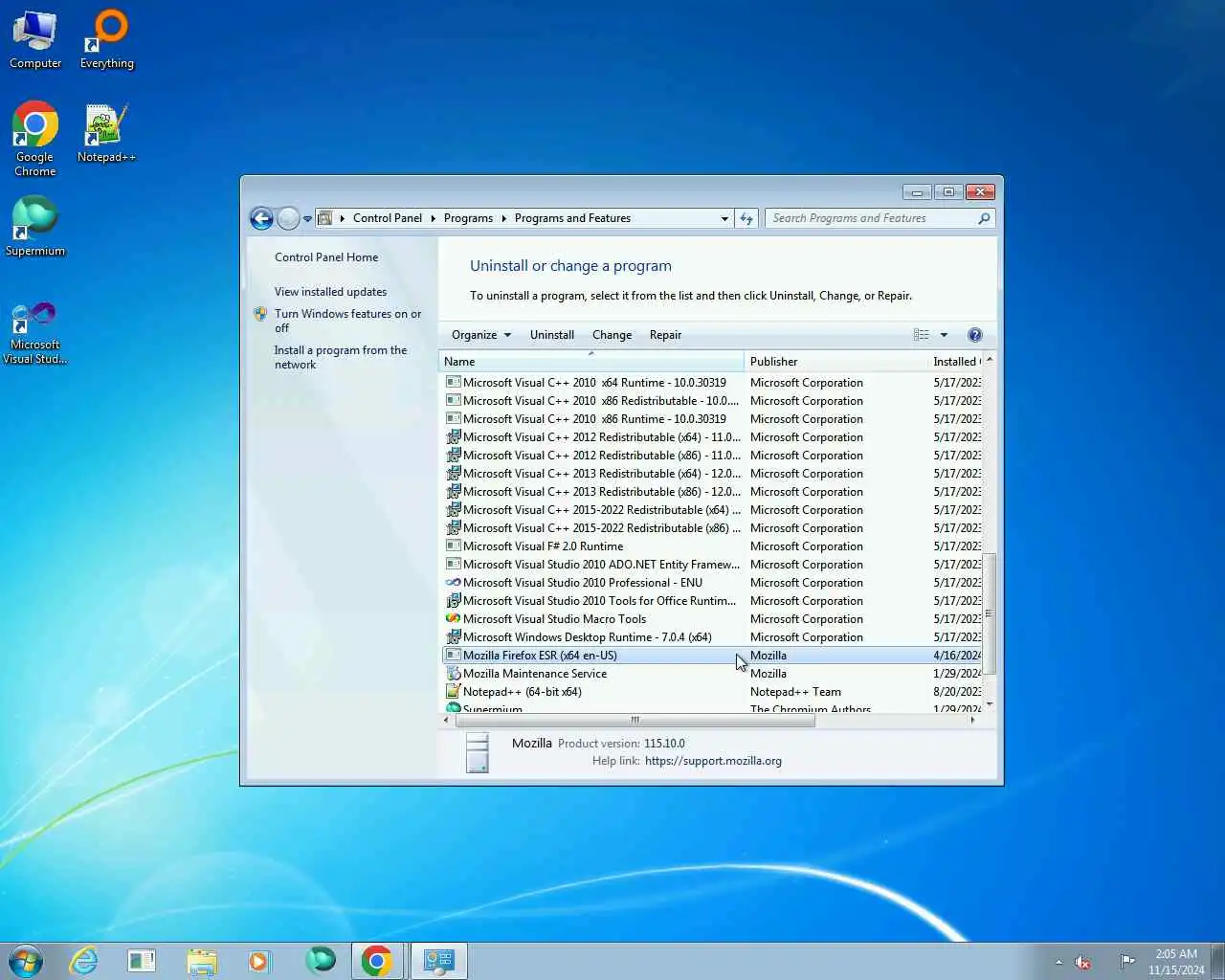
Task: Click the Uninstall toolbar command
Action: coord(552,335)
